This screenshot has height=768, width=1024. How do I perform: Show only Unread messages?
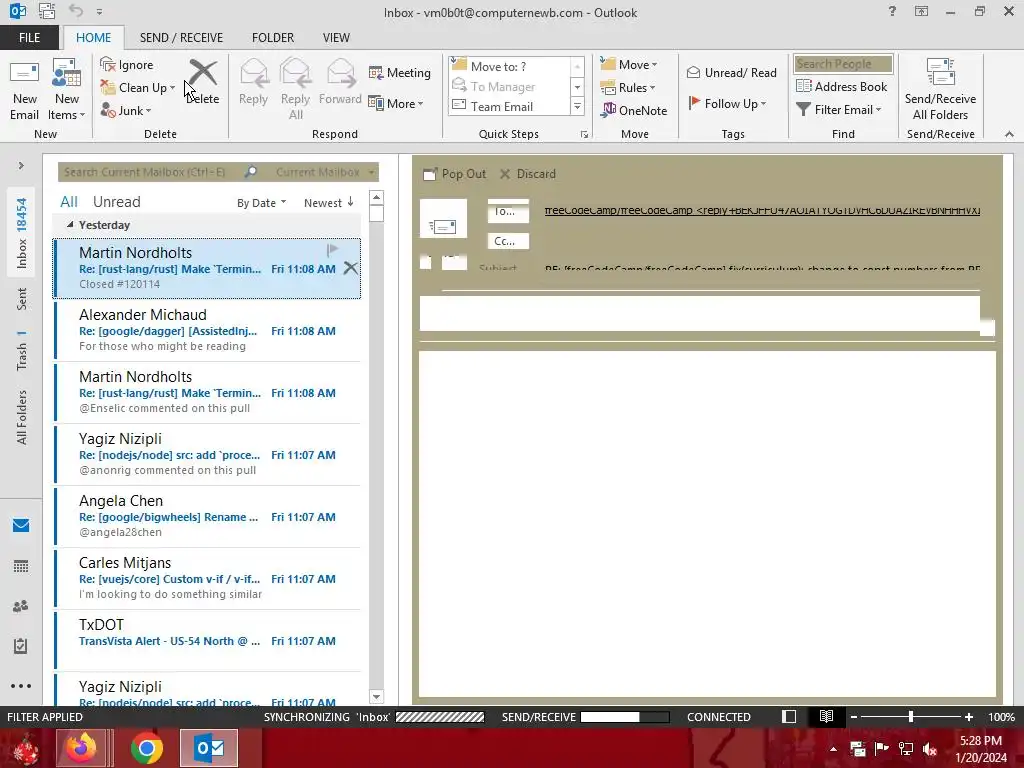pos(116,202)
